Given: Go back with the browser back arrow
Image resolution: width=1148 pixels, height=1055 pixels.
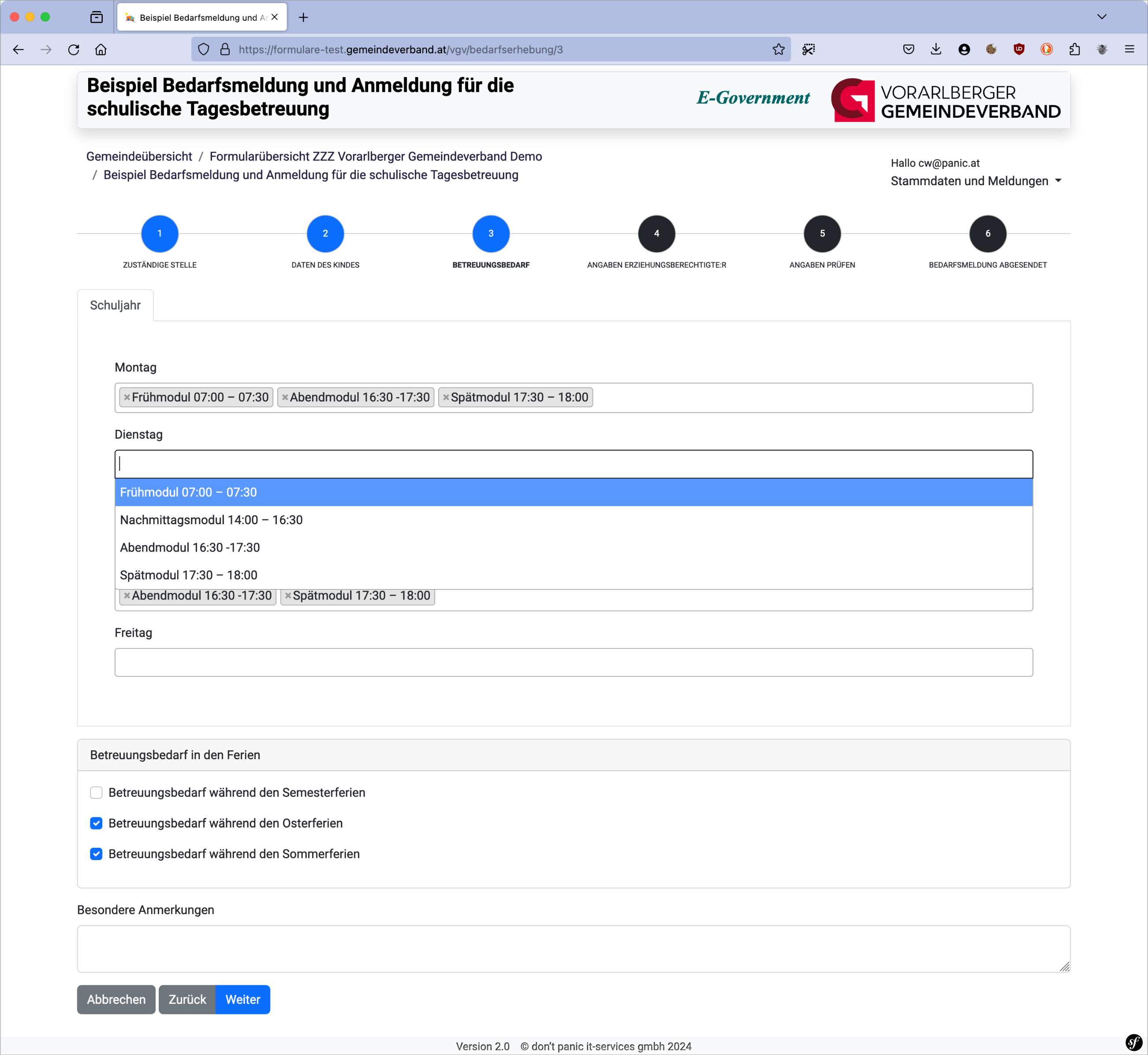Looking at the screenshot, I should [18, 50].
